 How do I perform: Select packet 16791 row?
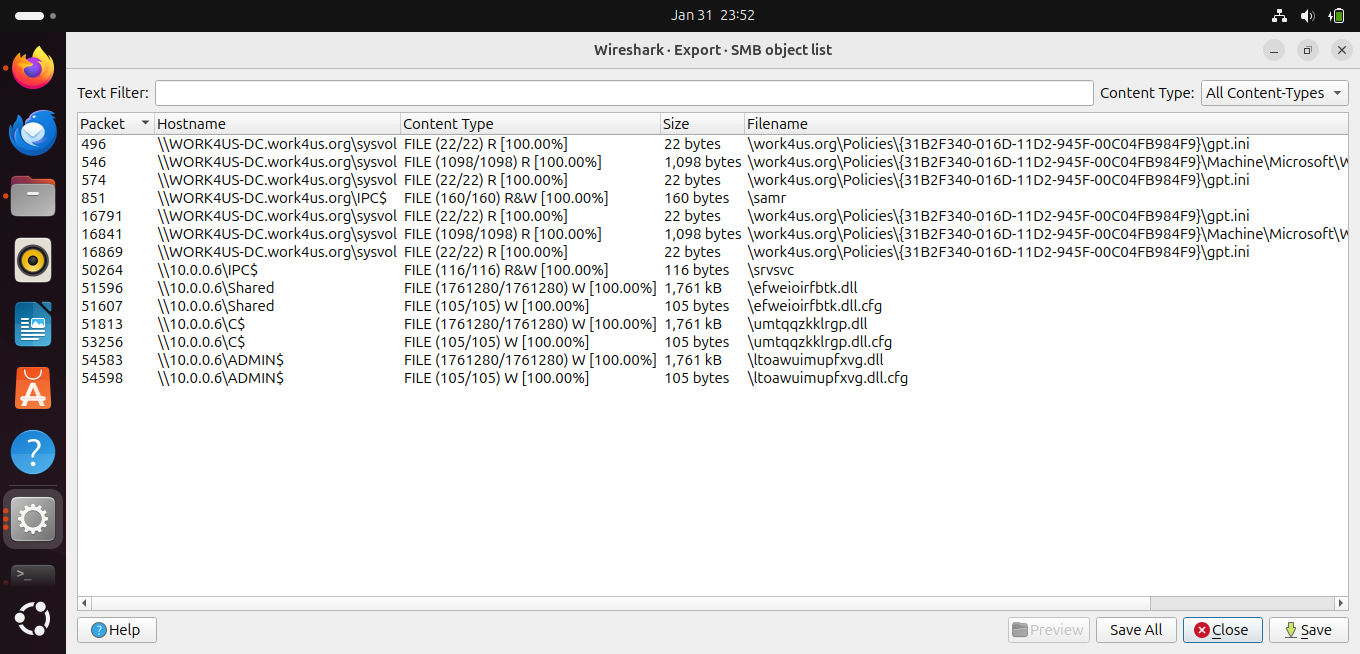click(x=713, y=216)
